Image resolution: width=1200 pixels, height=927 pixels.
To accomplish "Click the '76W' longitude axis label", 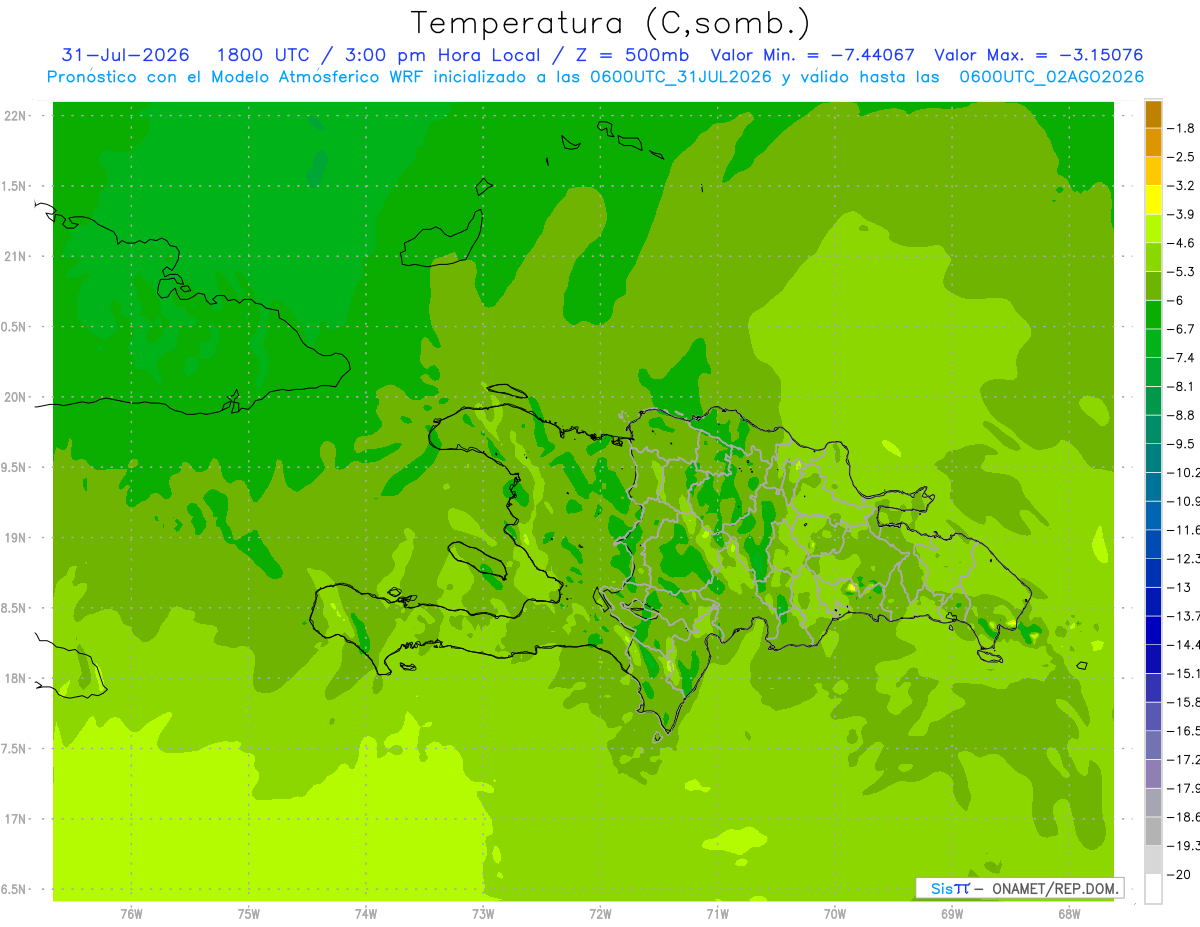I will pos(131,914).
